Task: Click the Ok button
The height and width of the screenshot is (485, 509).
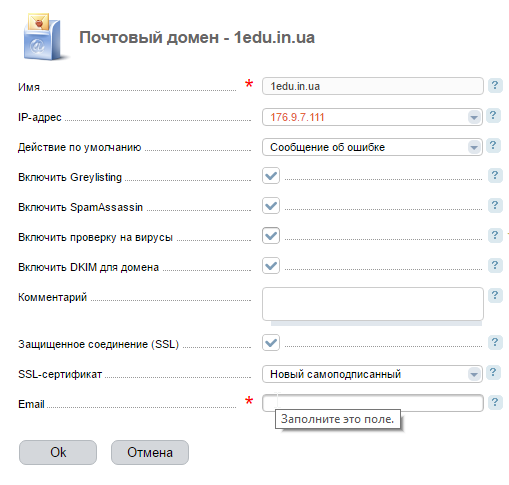Action: (58, 452)
